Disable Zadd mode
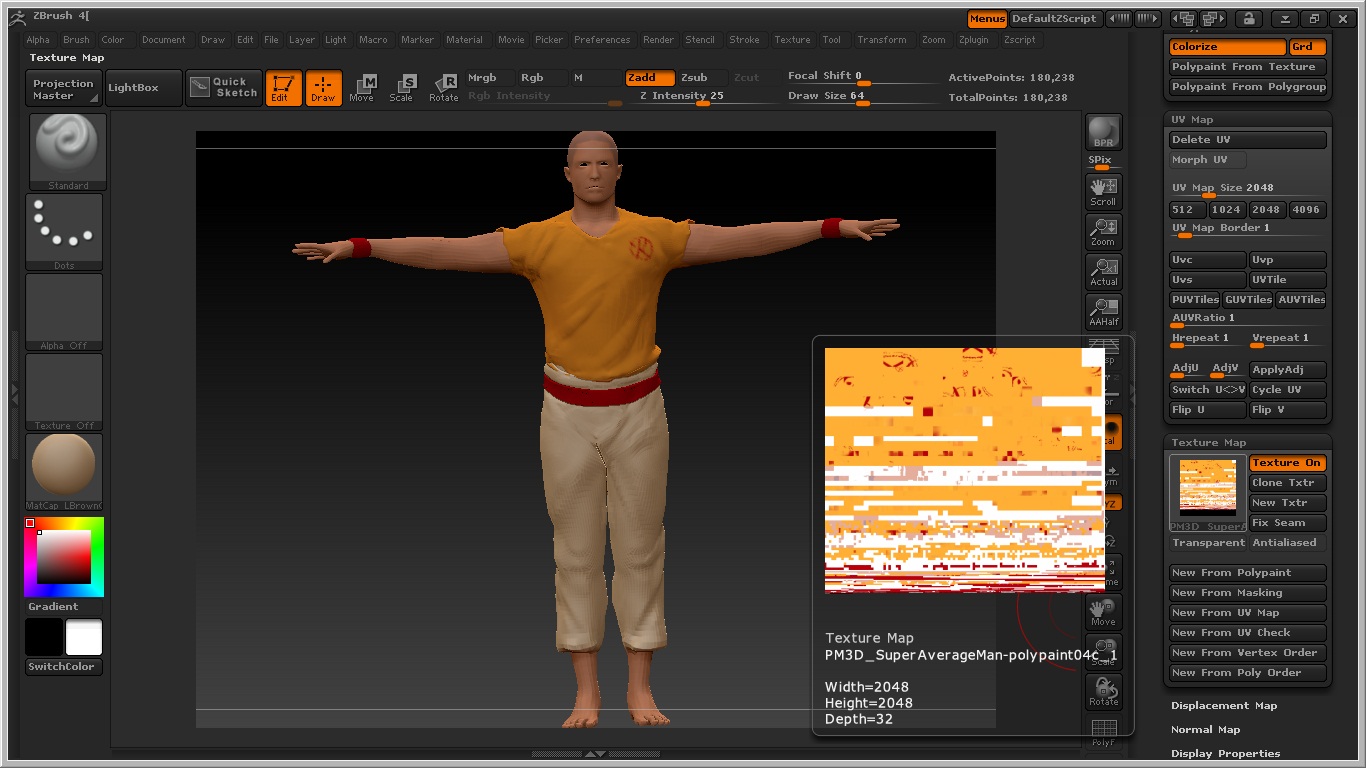Screen dimensions: 1366x768 pyautogui.click(x=650, y=77)
